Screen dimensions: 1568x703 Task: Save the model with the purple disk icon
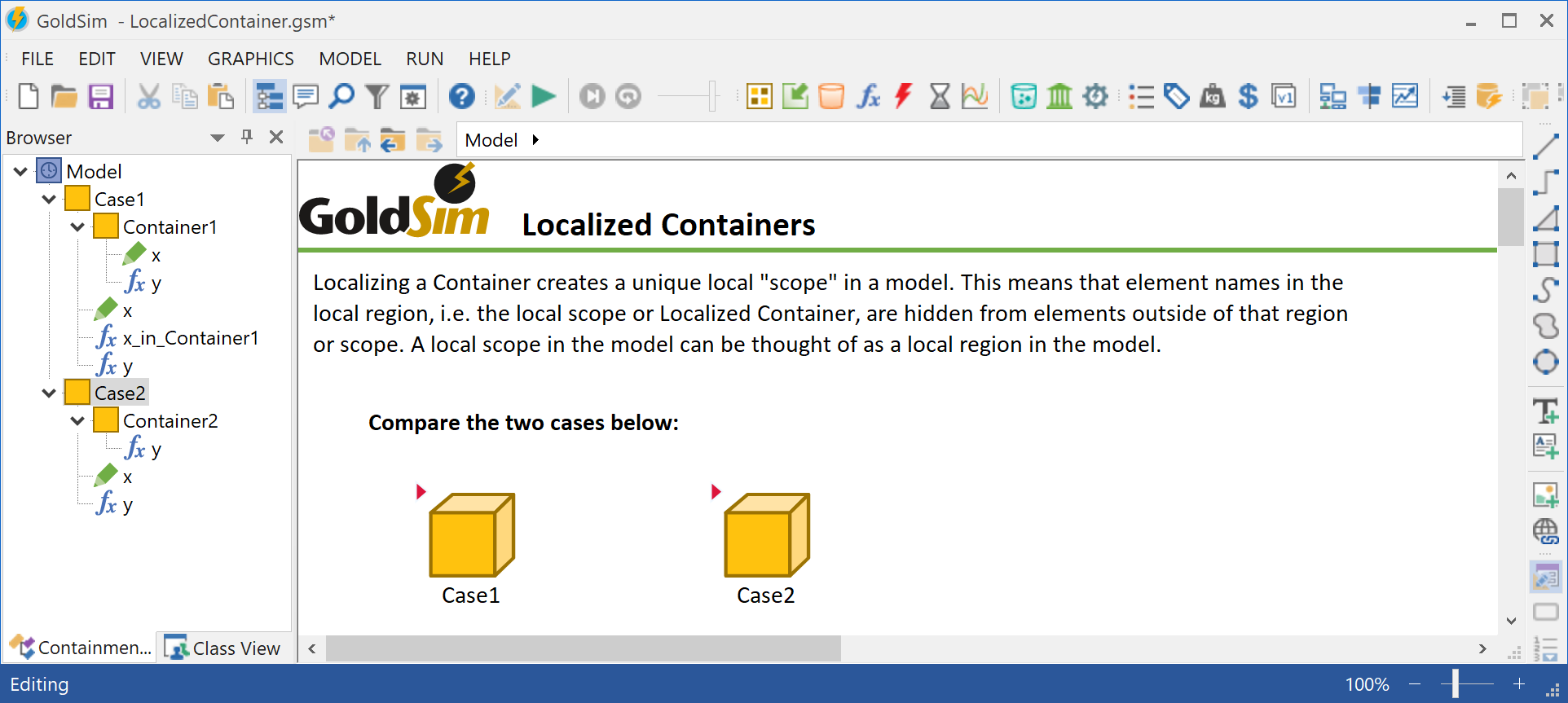coord(100,96)
